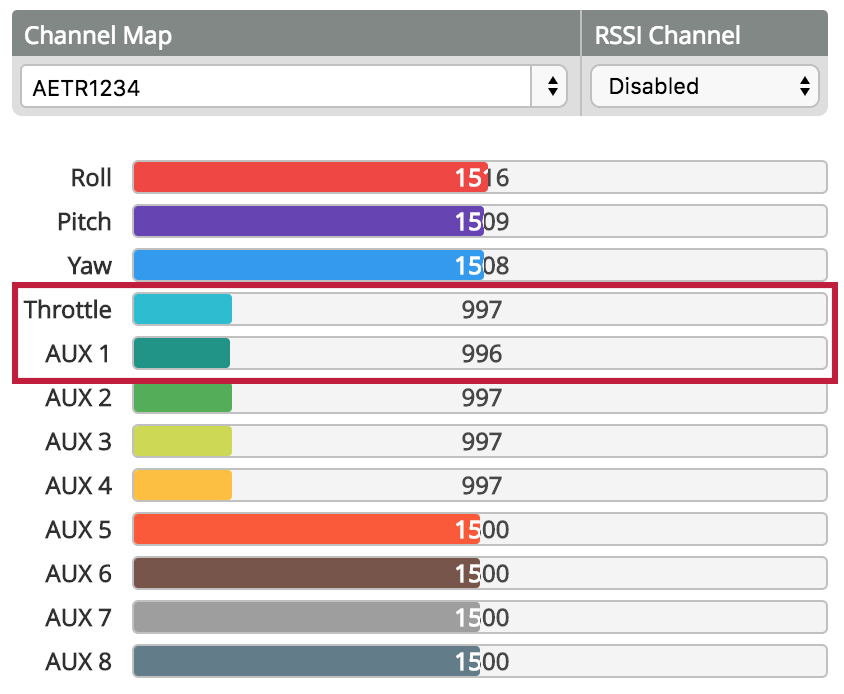844x694 pixels.
Task: Click the Channel Map text field showing AETR1234
Action: 275,87
